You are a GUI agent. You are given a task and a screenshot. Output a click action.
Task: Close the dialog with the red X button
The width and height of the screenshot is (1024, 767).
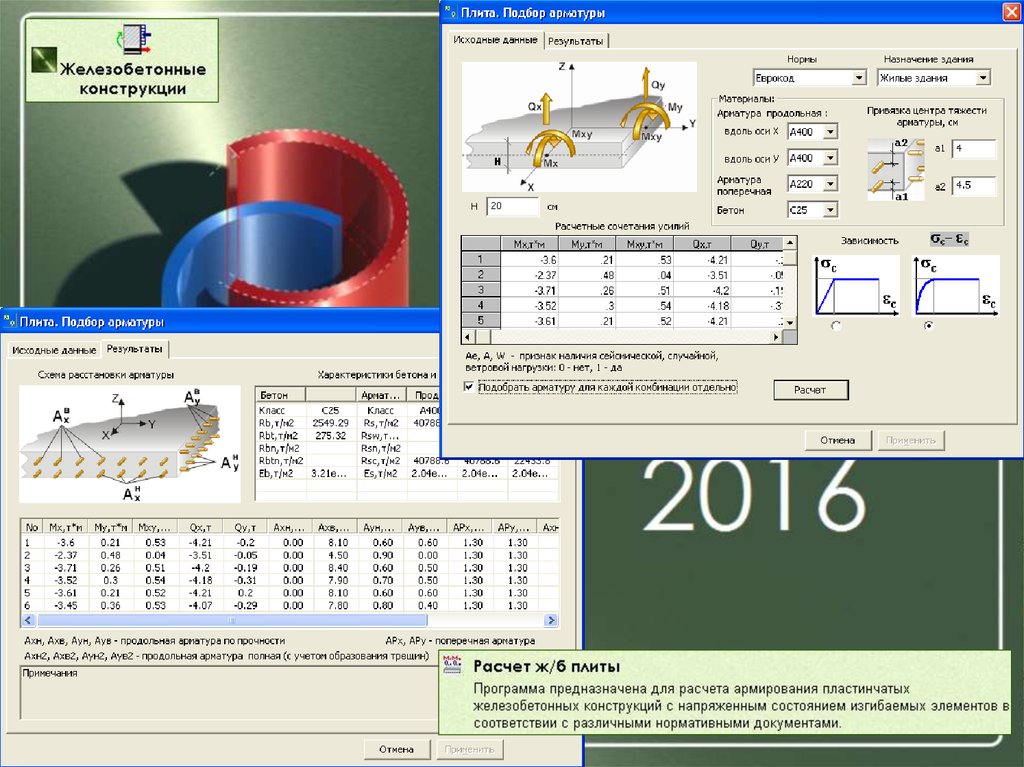pyautogui.click(x=1011, y=12)
